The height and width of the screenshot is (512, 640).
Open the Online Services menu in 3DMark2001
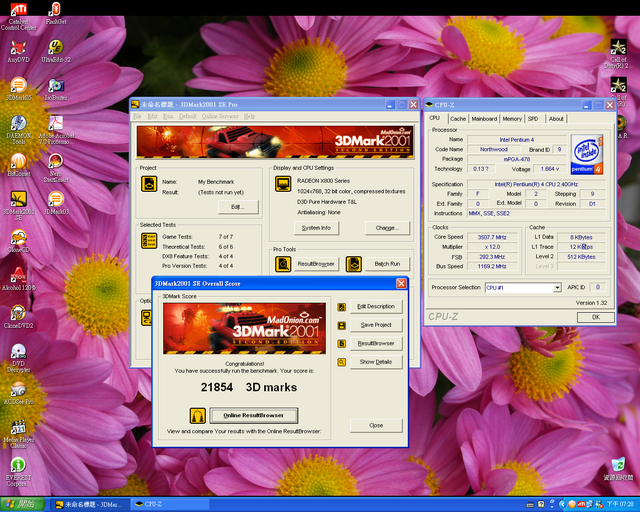pos(220,116)
